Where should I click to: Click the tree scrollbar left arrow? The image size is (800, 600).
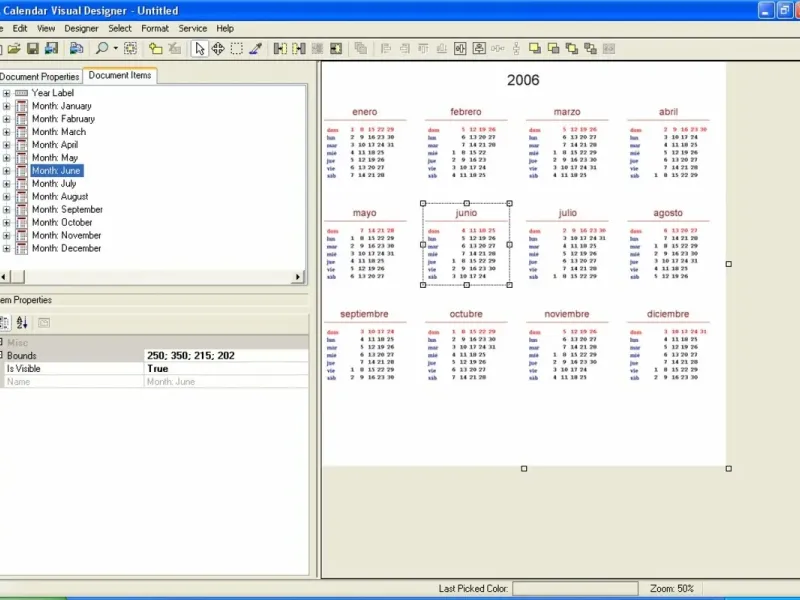click(4, 277)
